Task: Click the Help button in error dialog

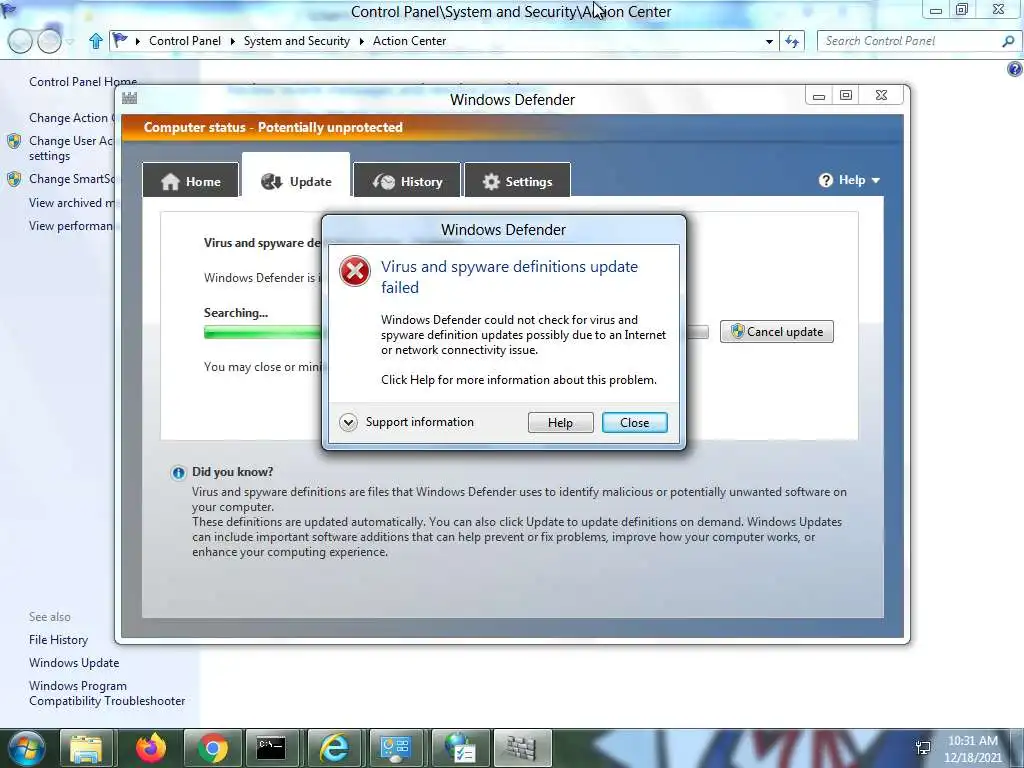Action: coord(560,423)
